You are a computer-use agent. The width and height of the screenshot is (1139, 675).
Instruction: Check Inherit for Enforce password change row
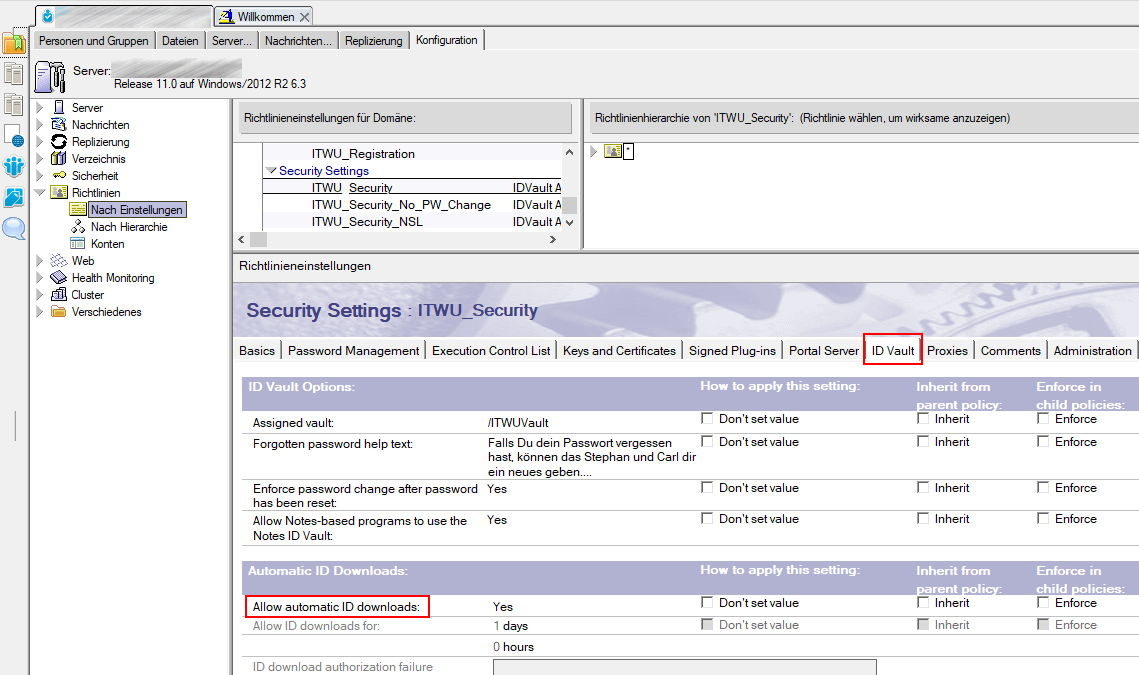(923, 488)
